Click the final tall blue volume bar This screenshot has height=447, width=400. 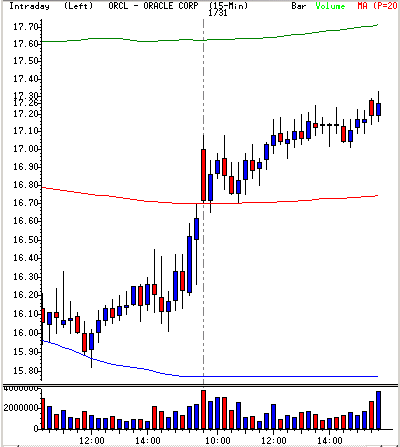(378, 410)
